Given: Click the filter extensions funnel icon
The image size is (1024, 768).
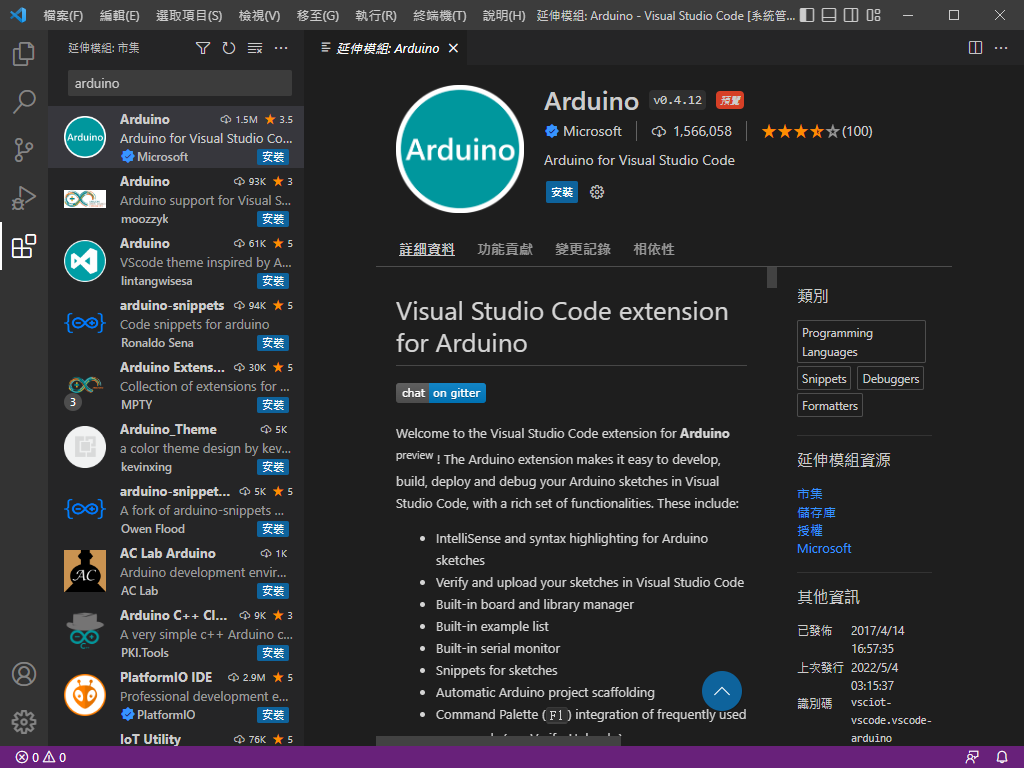Looking at the screenshot, I should [x=203, y=48].
